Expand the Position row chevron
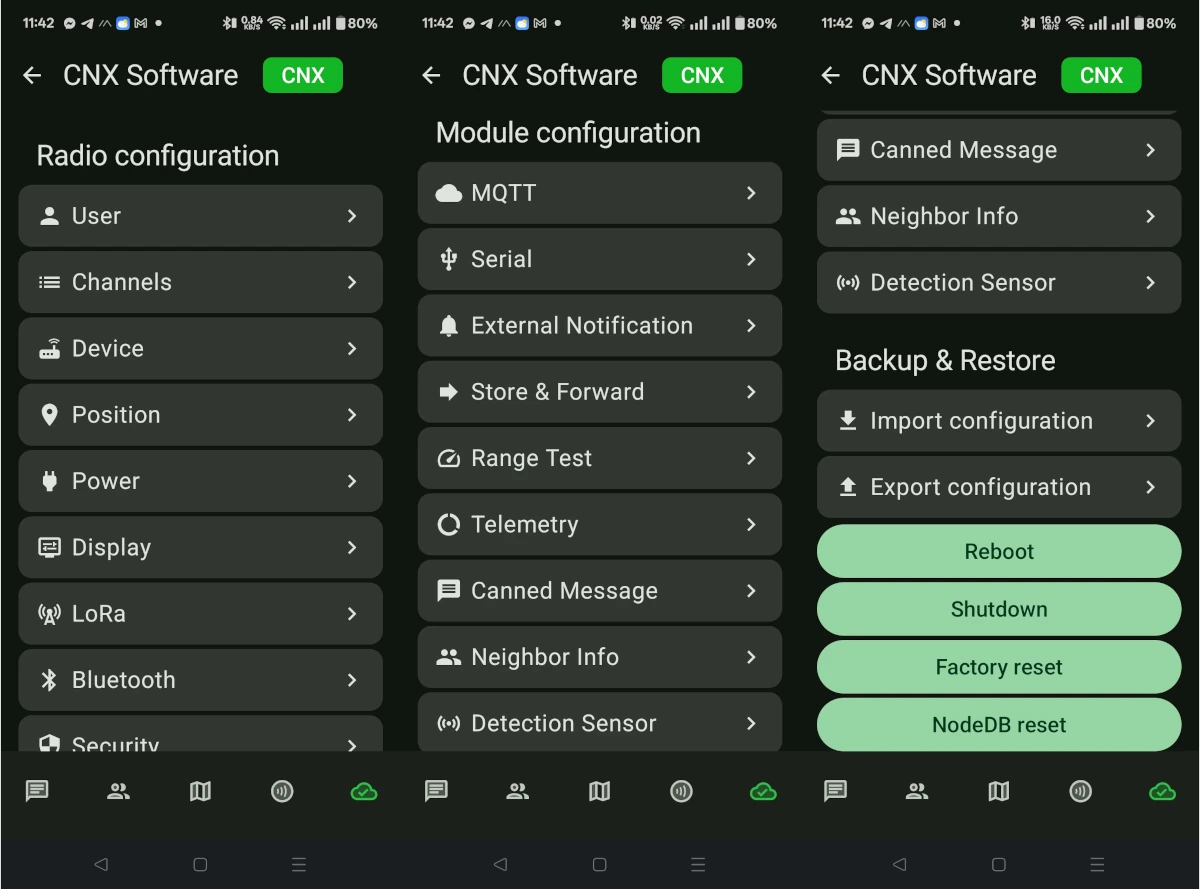This screenshot has width=1200, height=889. pyautogui.click(x=352, y=415)
